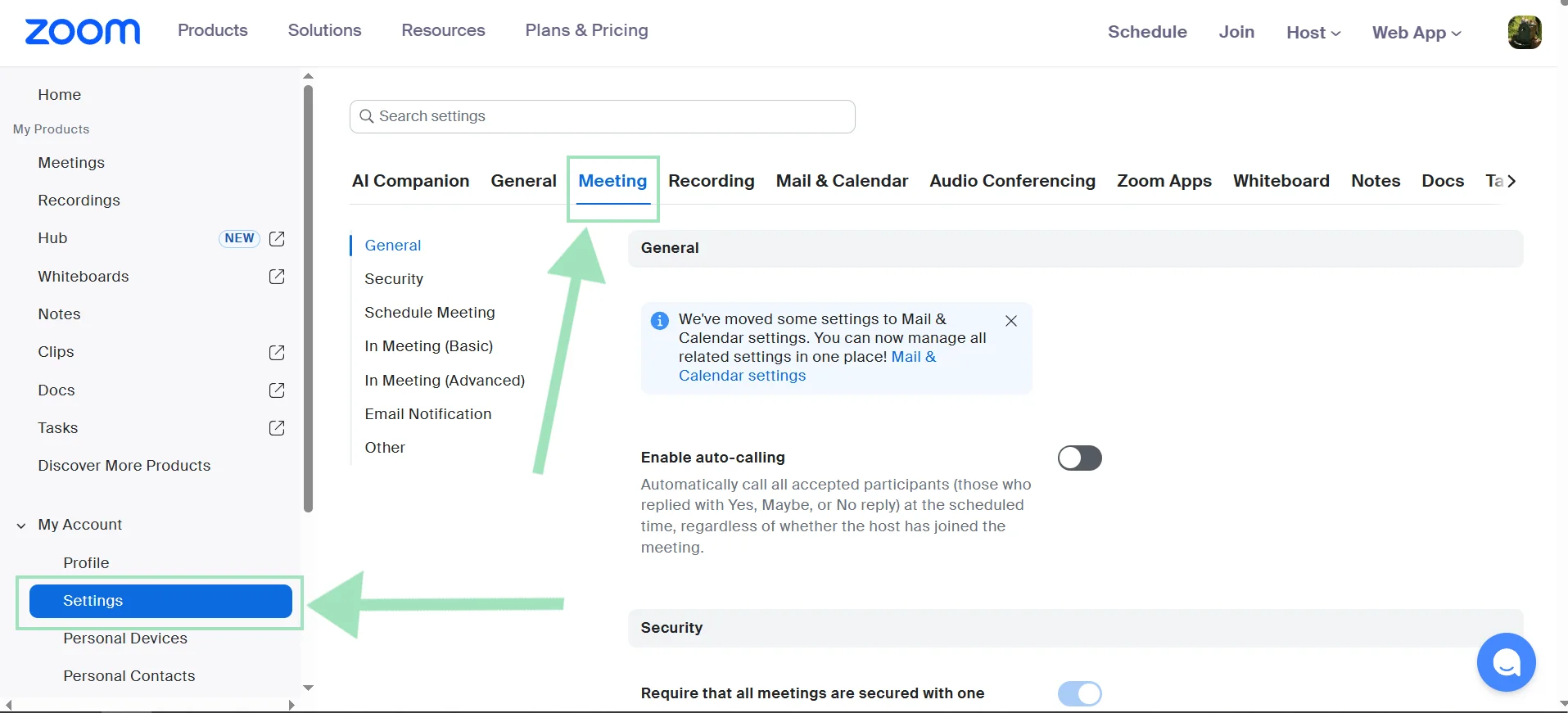This screenshot has height=713, width=1568.
Task: Jump to General section anchor
Action: (393, 246)
